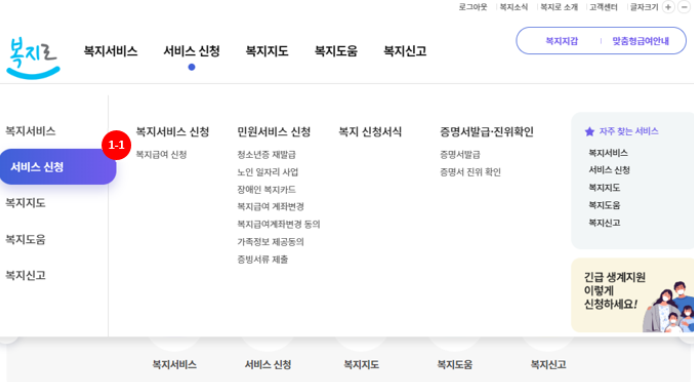Screen dimensions: 694x382
Task: Click 청소년증 재발급 link
Action: [x=266, y=154]
